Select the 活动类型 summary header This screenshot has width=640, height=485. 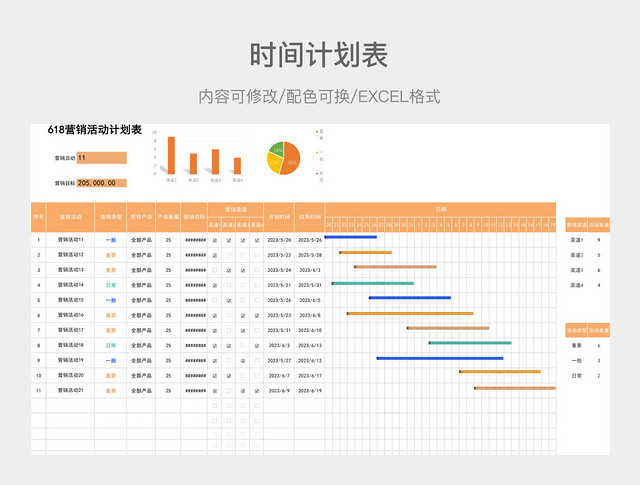[576, 330]
